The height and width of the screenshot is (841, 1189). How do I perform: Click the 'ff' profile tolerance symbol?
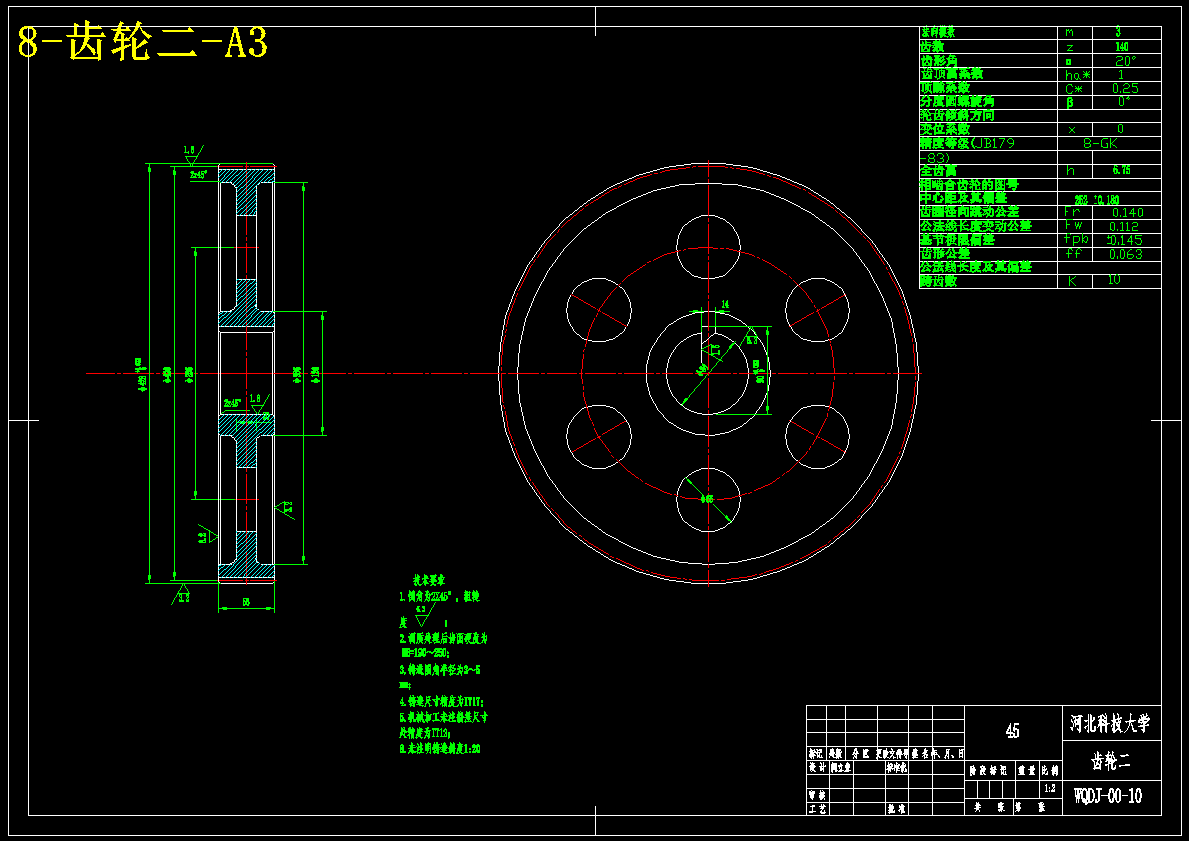click(1073, 254)
